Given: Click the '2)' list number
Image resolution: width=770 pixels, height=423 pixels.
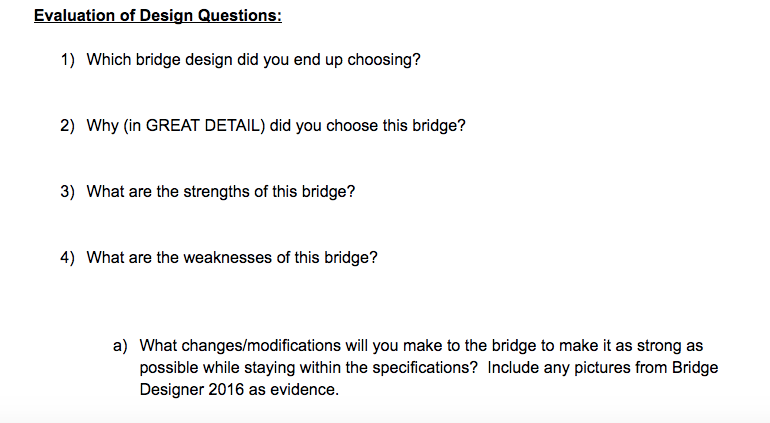Looking at the screenshot, I should coord(67,125).
